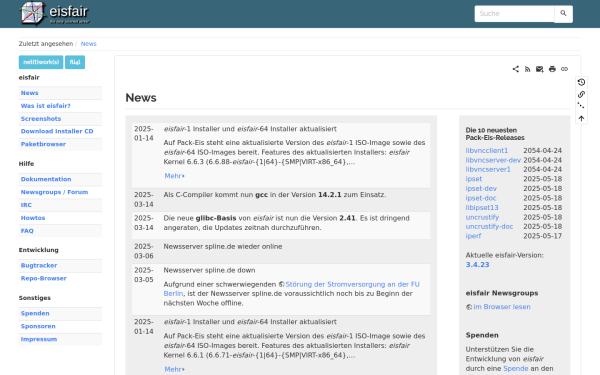This screenshot has height=375, width=600.
Task: Open Paketbrowser in sidebar menu
Action: click(x=43, y=144)
